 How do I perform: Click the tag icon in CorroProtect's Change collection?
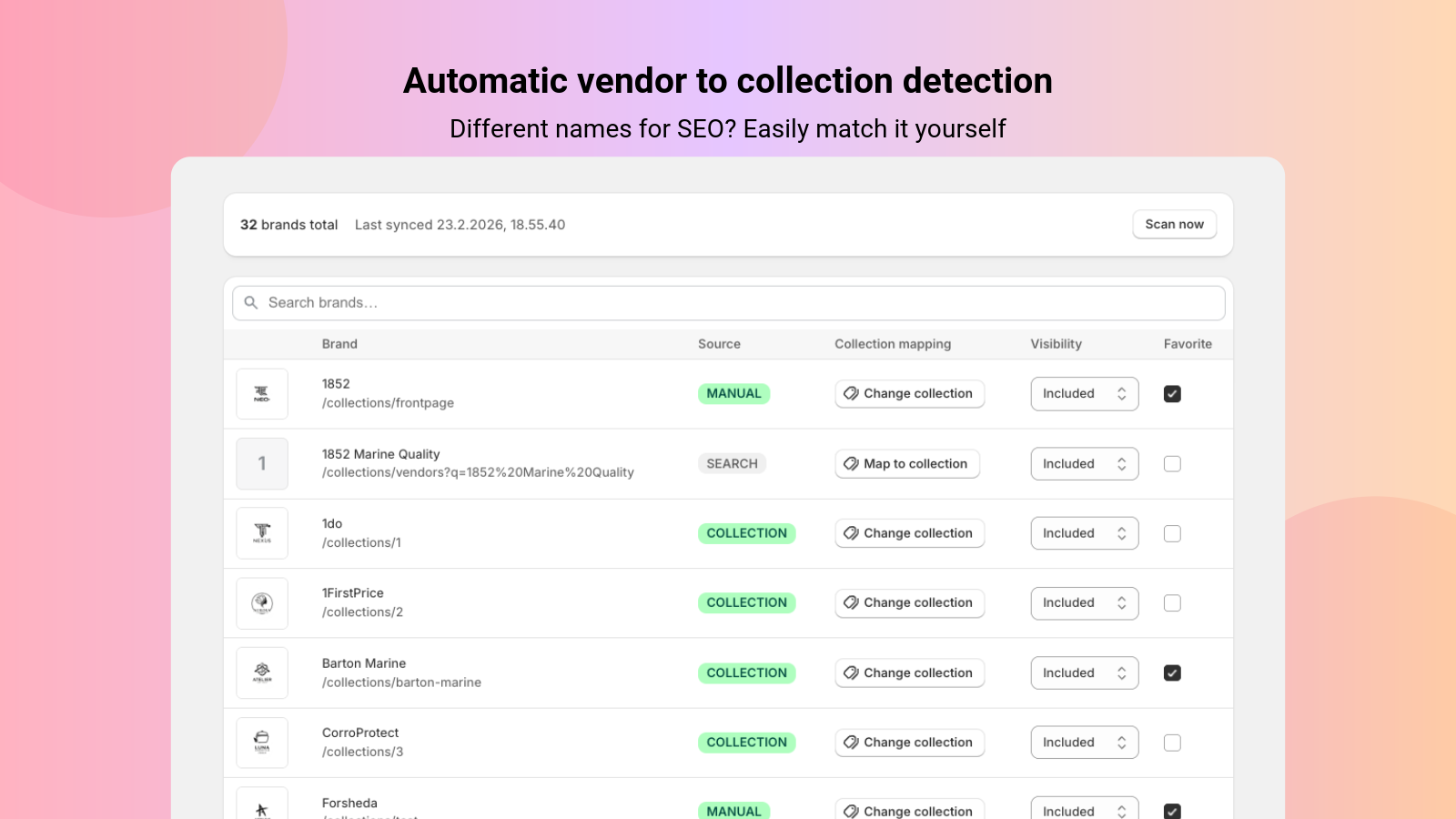coord(851,743)
